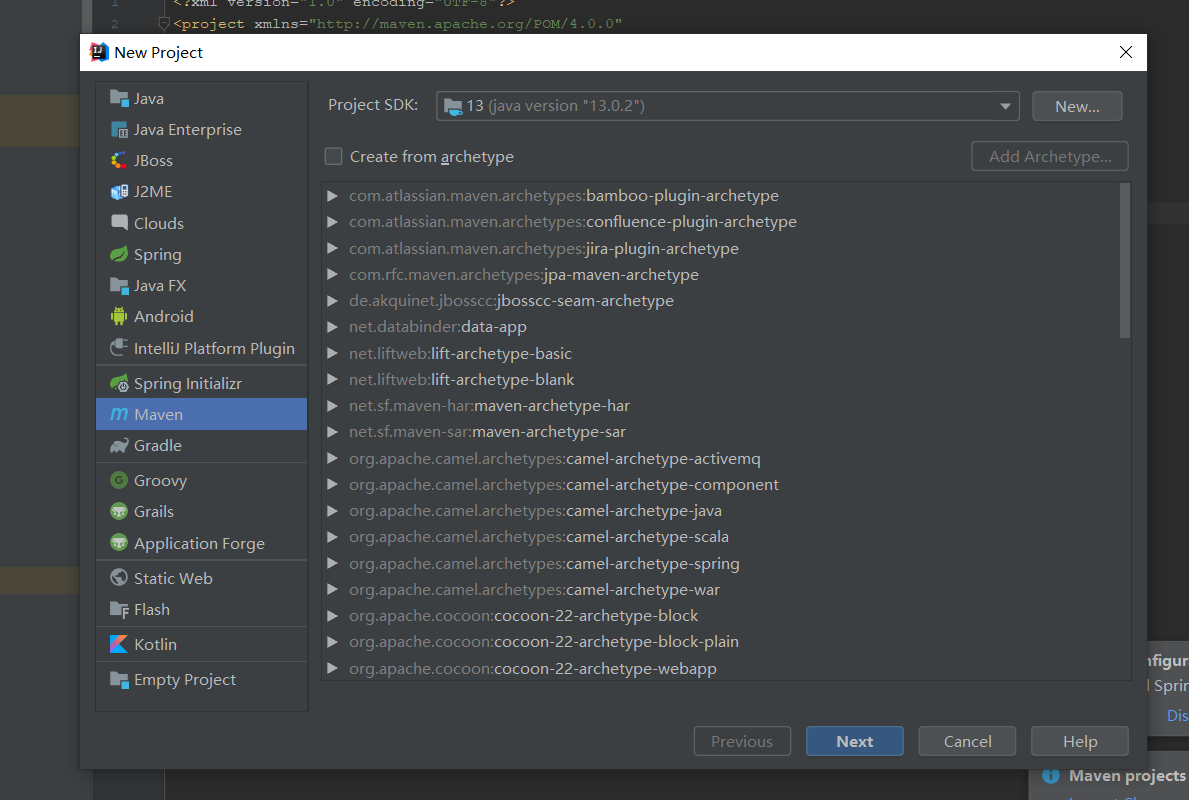Viewport: 1189px width, 800px height.
Task: Select Empty Project type
Action: tap(202, 679)
